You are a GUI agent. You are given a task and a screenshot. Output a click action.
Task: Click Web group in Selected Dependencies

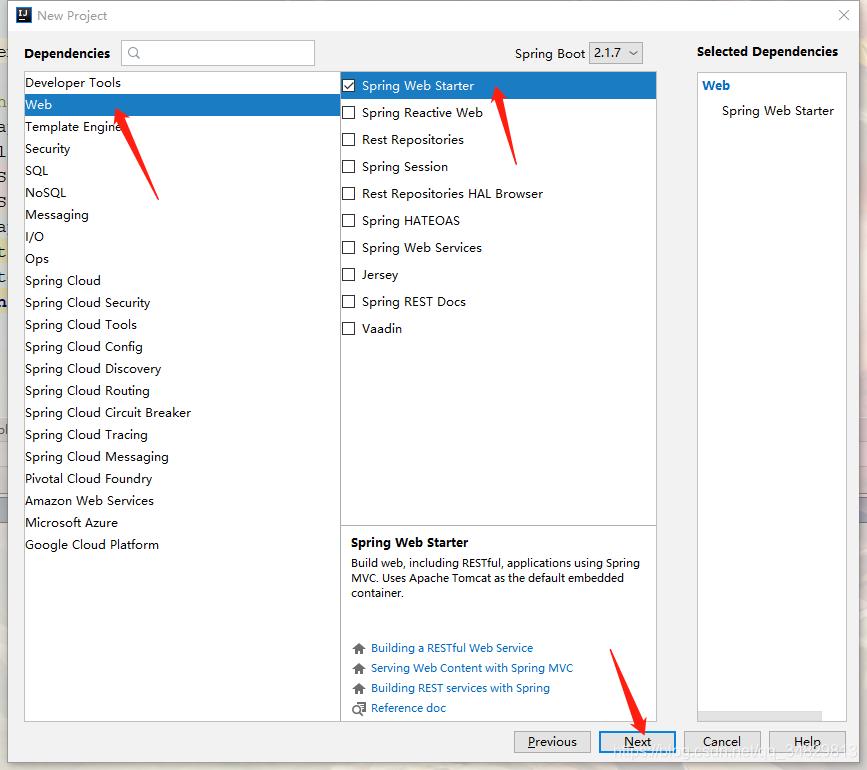point(715,86)
